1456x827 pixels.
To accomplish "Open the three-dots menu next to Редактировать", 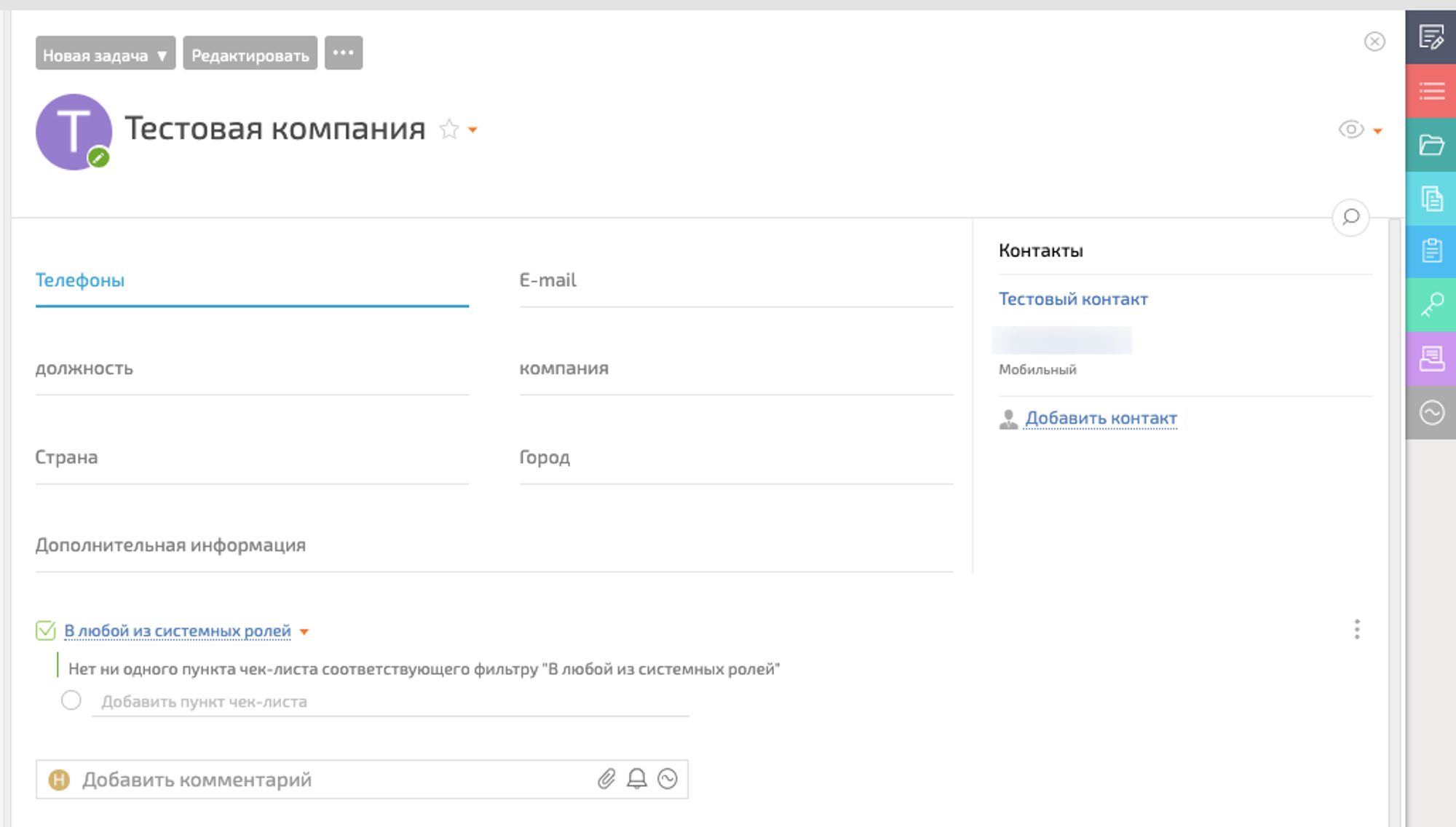I will pos(344,53).
